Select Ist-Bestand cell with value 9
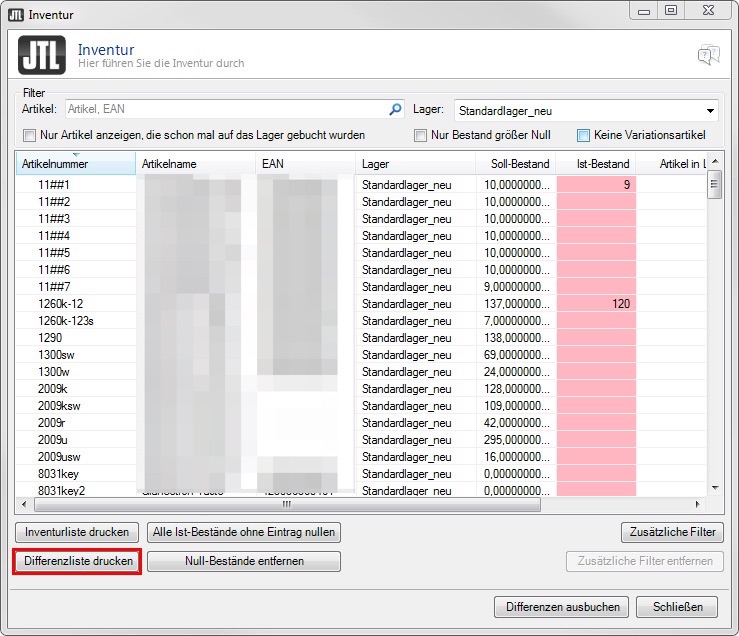This screenshot has height=636, width=739. click(596, 185)
